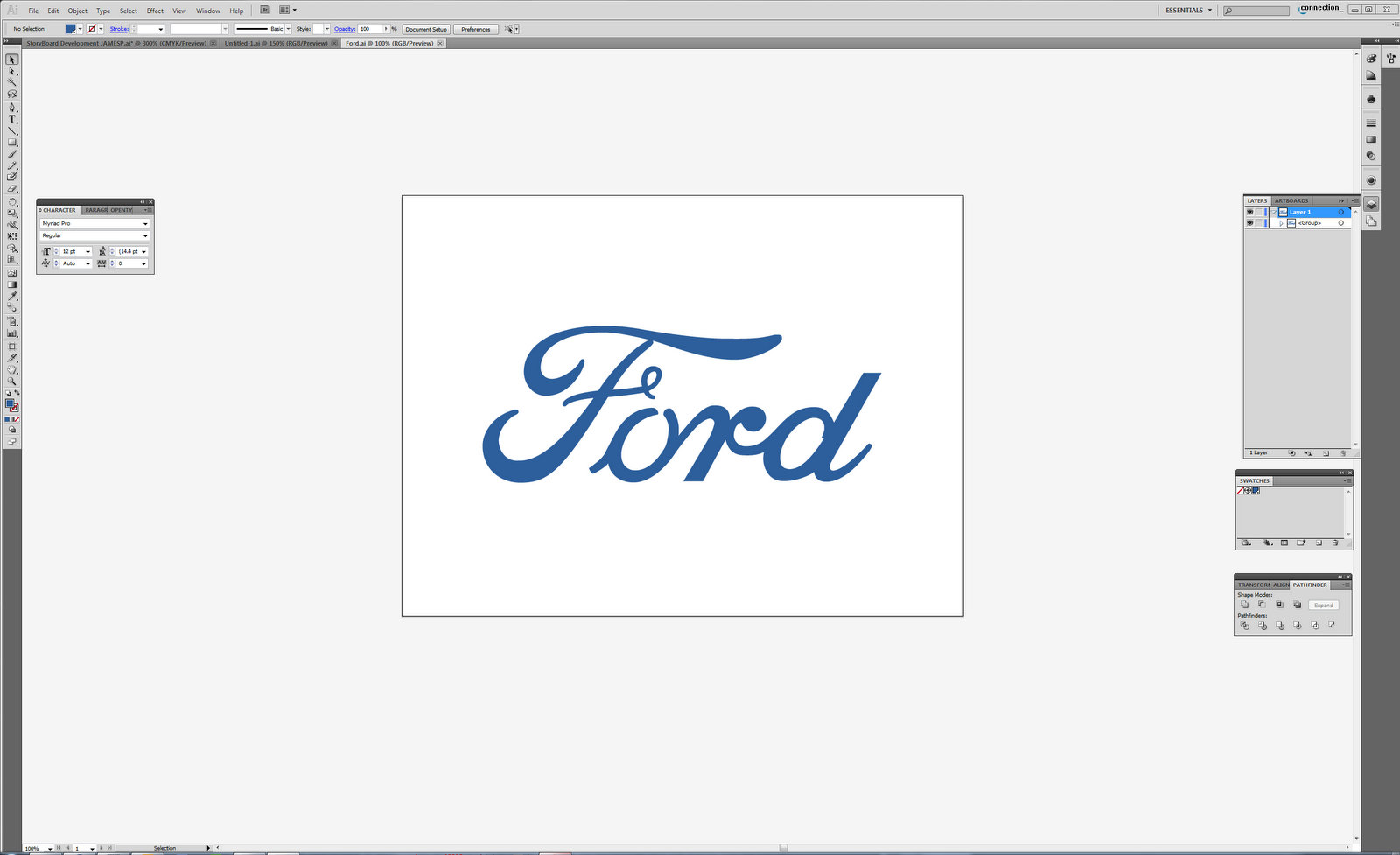Pick the Direct Selection tool
1400x855 pixels.
(x=12, y=71)
